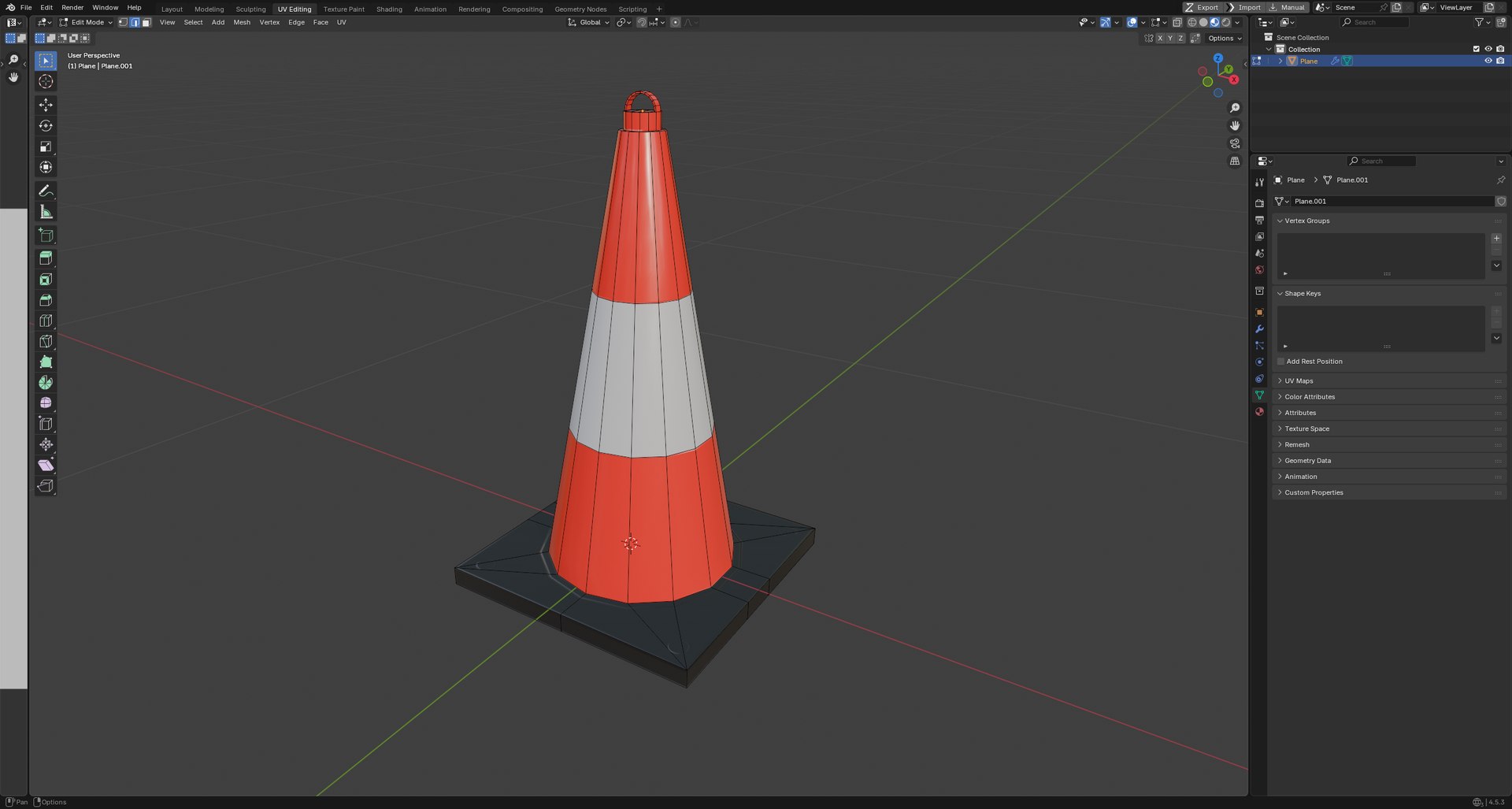Select the Cursor tool in the toolbar
The image size is (1512, 809).
pos(46,81)
